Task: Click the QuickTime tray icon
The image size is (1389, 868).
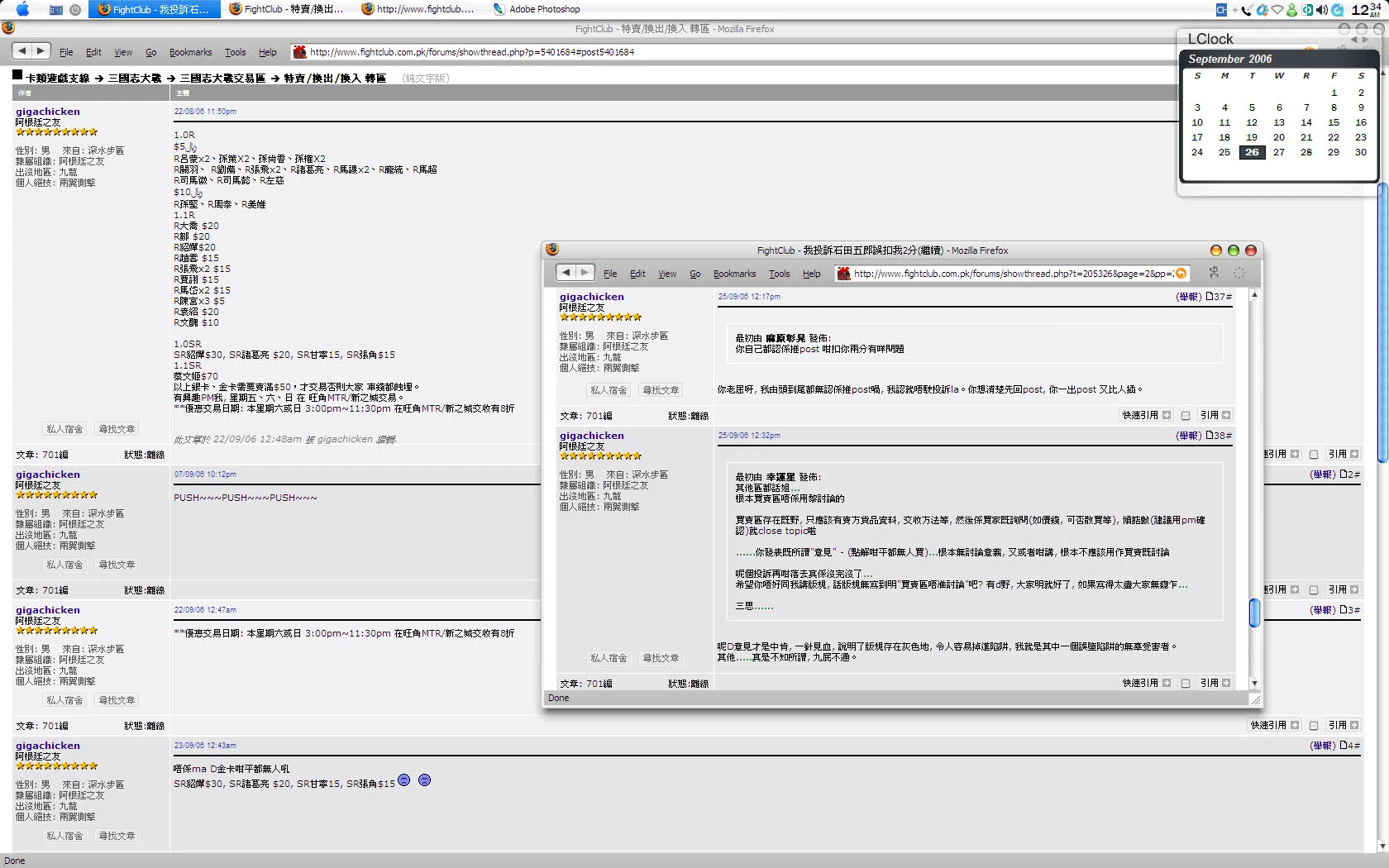Action: (1337, 10)
